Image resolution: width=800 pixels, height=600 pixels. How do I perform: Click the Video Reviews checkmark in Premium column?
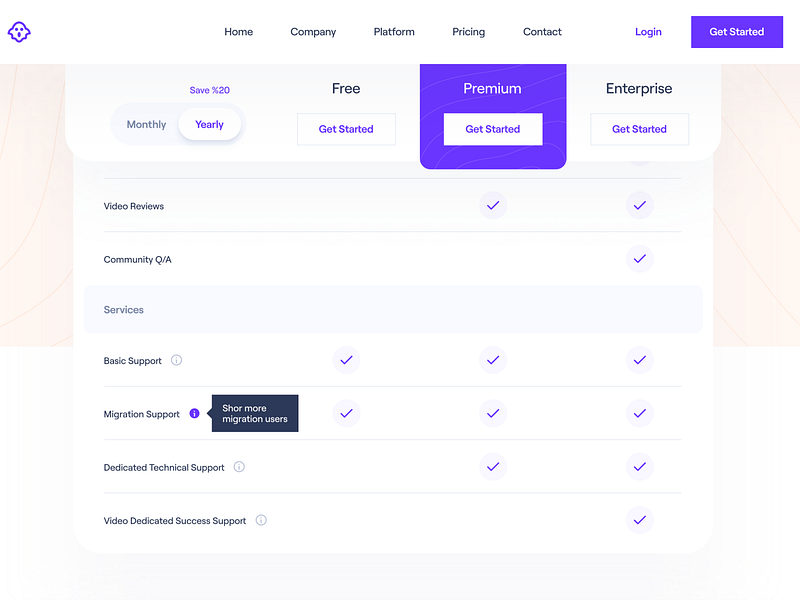(493, 205)
